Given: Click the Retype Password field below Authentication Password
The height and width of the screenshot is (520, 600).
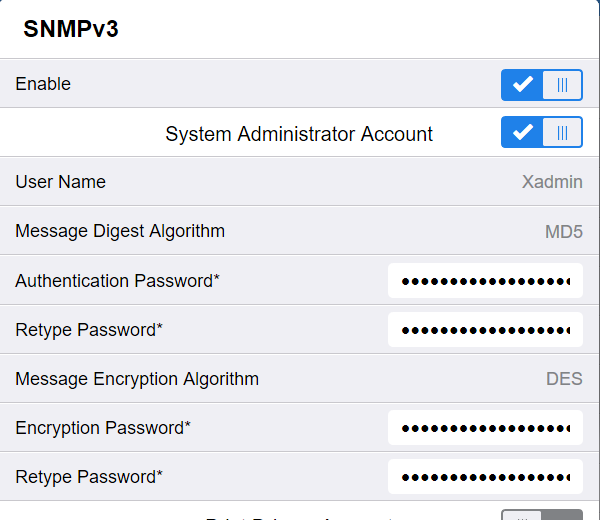Looking at the screenshot, I should pos(485,330).
